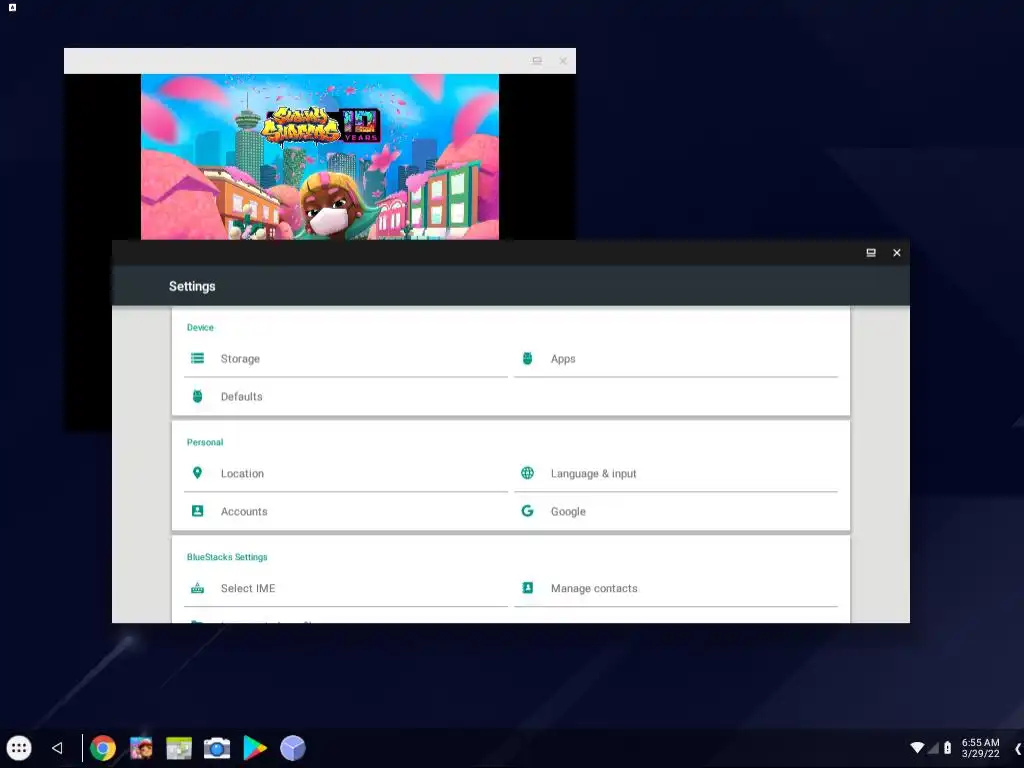The image size is (1024, 768).
Task: Open Manage contacts option
Action: (x=676, y=588)
